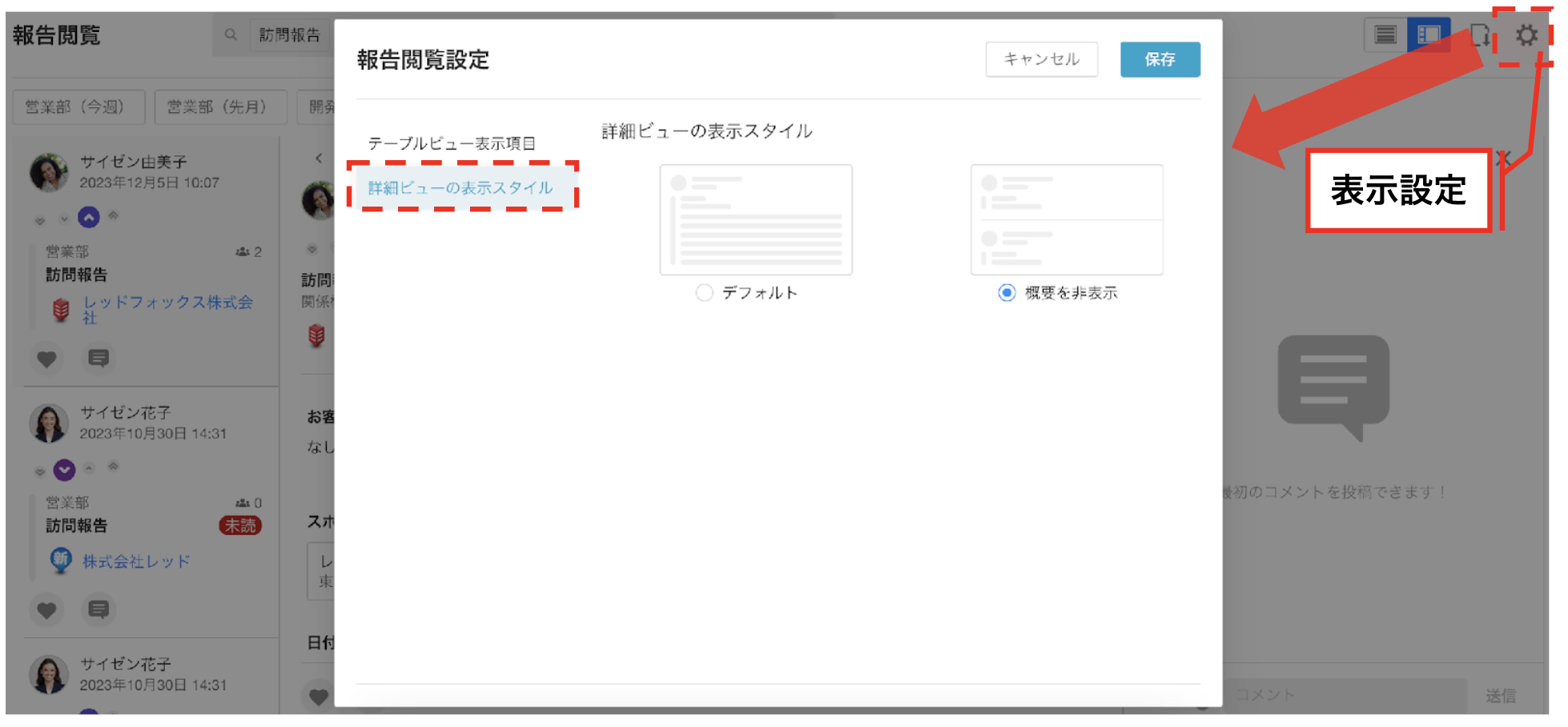
Task: Click the member count icon showing 2
Action: (x=243, y=252)
